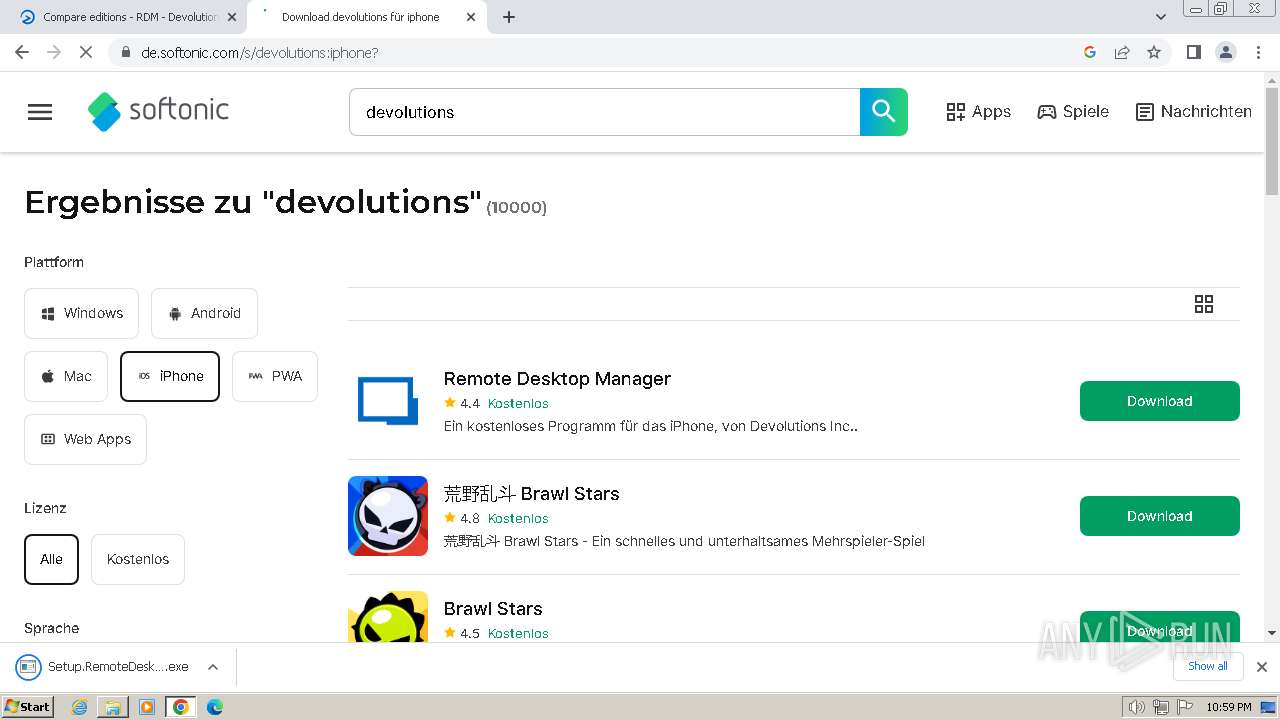Open the Chrome three-dot menu
The height and width of the screenshot is (720, 1280).
click(1259, 52)
